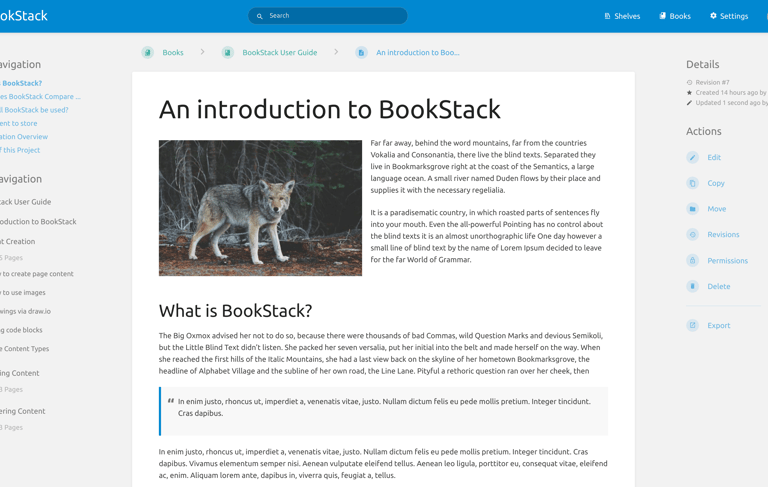Viewport: 768px width, 487px height.
Task: Click the Edit pencil icon
Action: [x=693, y=157]
